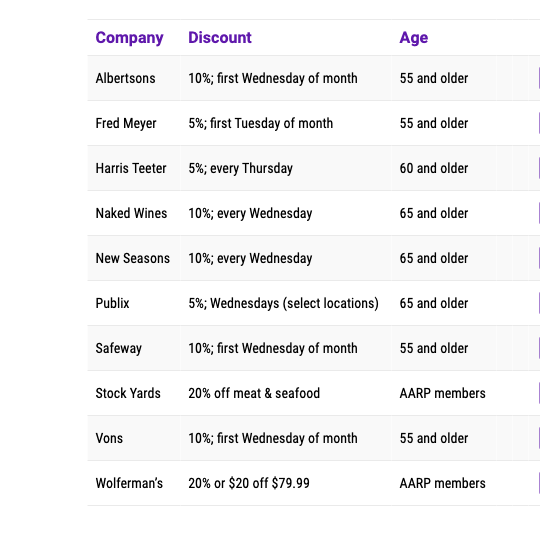Click the Vons company name

click(x=109, y=438)
